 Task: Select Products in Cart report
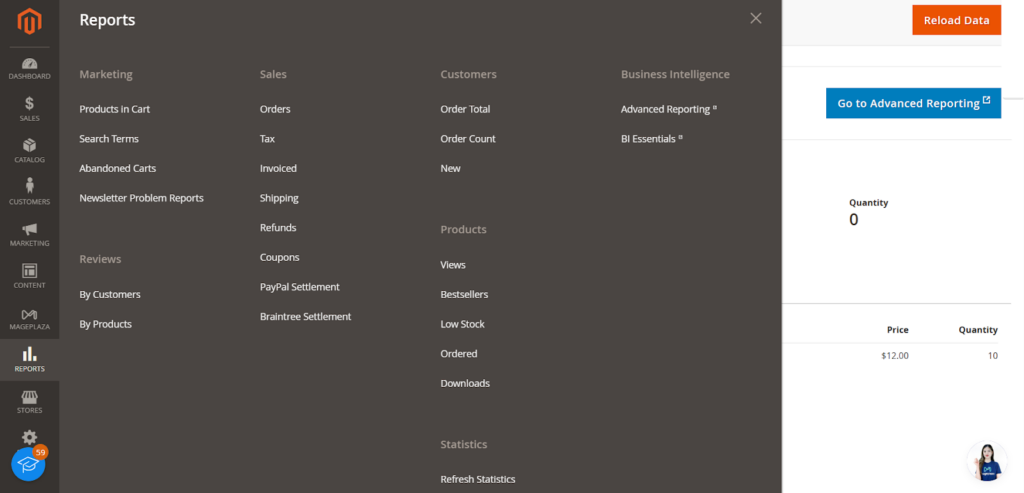[115, 109]
